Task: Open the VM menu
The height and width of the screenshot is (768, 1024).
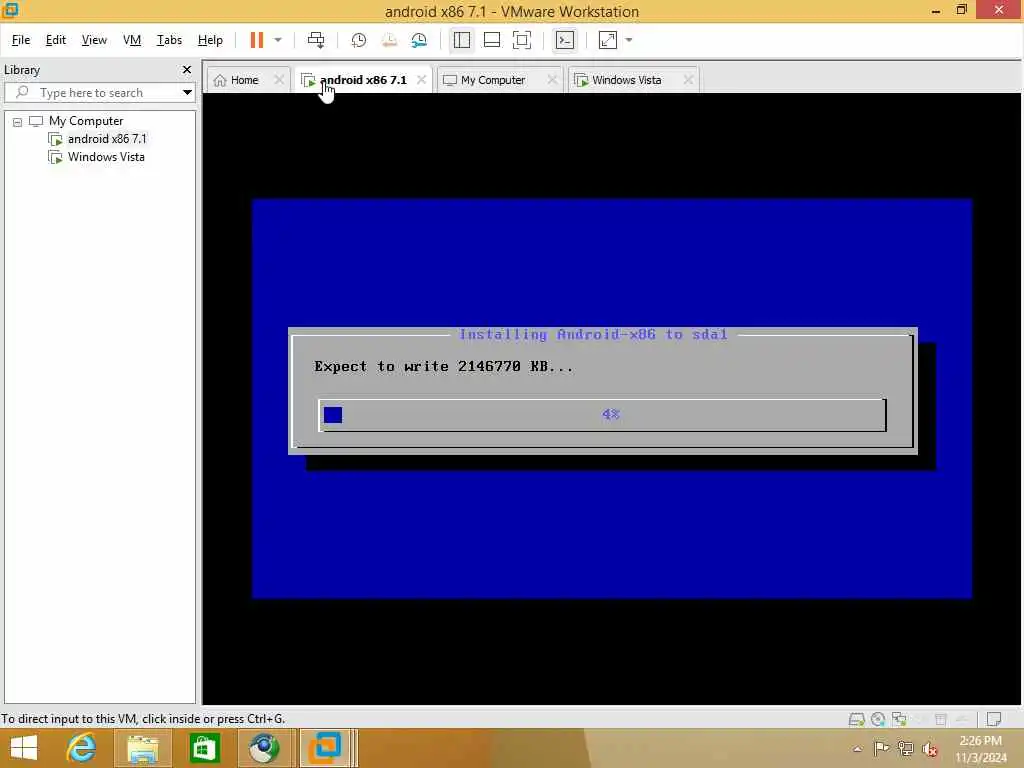Action: 132,40
